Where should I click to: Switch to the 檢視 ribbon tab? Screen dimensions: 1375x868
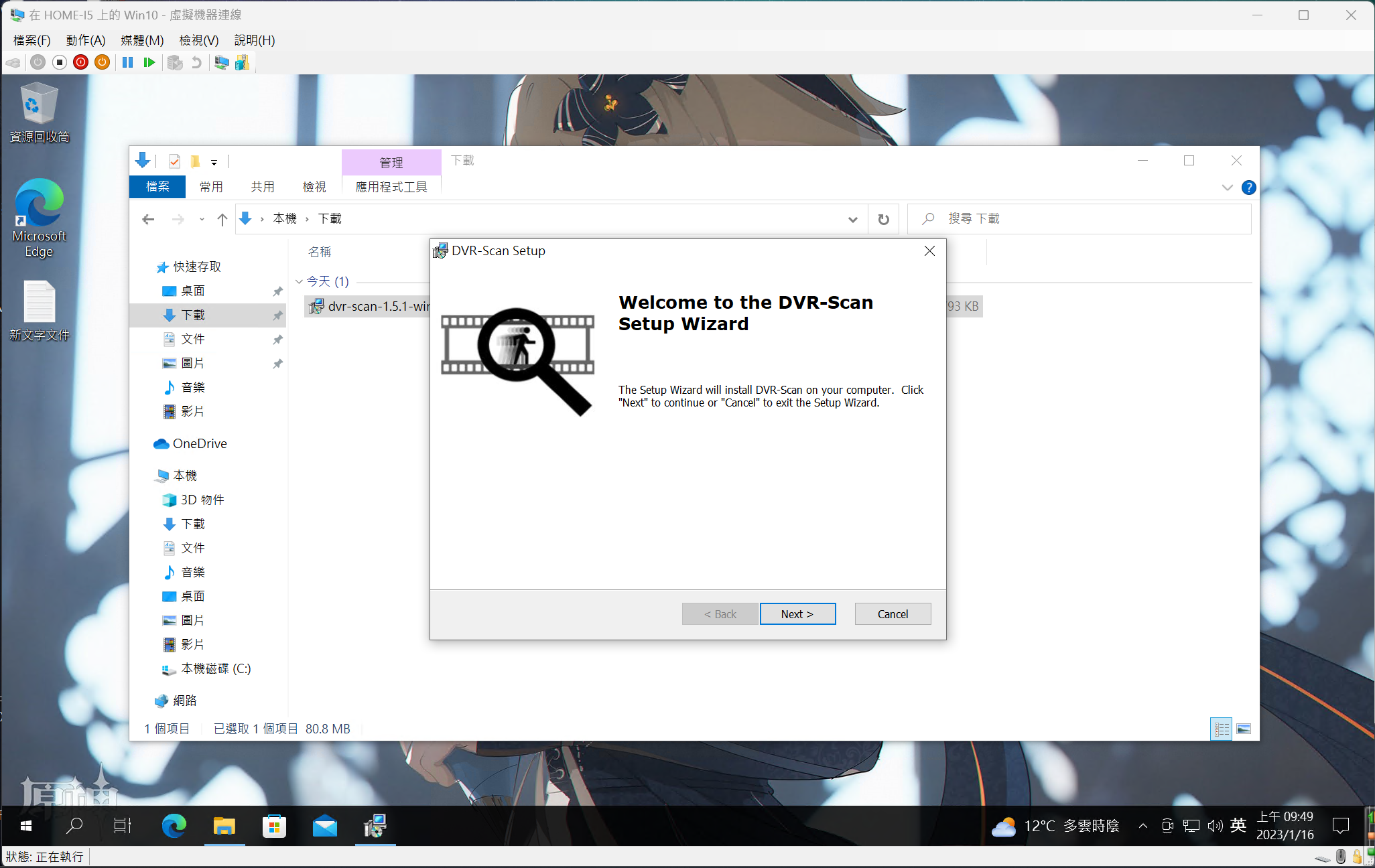[x=314, y=187]
